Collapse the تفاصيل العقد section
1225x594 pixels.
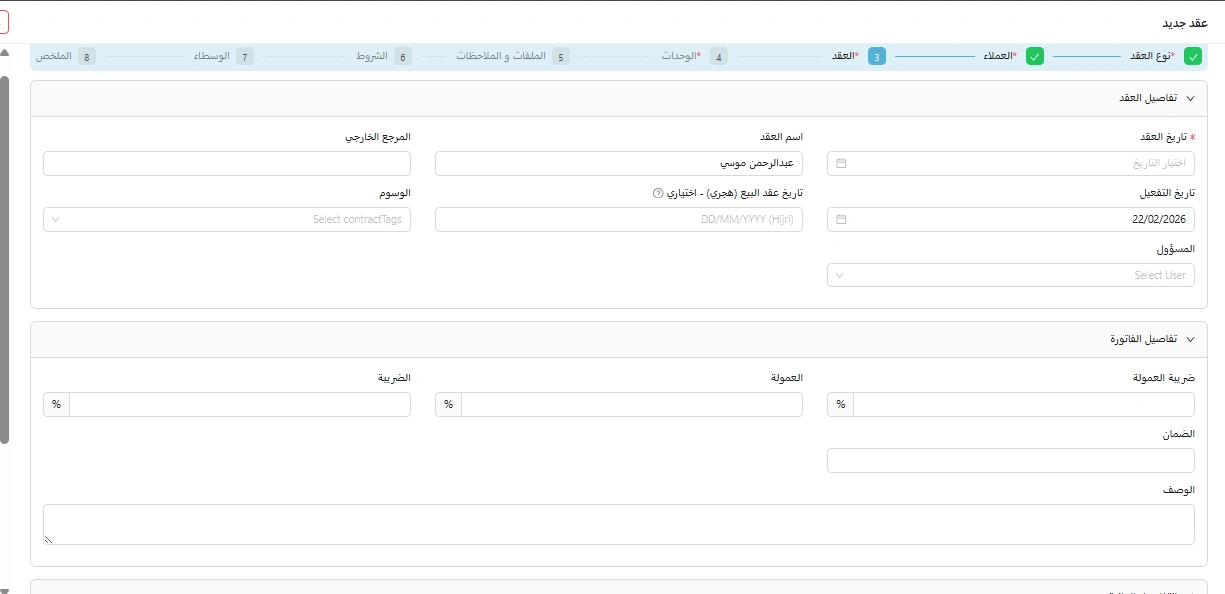point(1190,98)
